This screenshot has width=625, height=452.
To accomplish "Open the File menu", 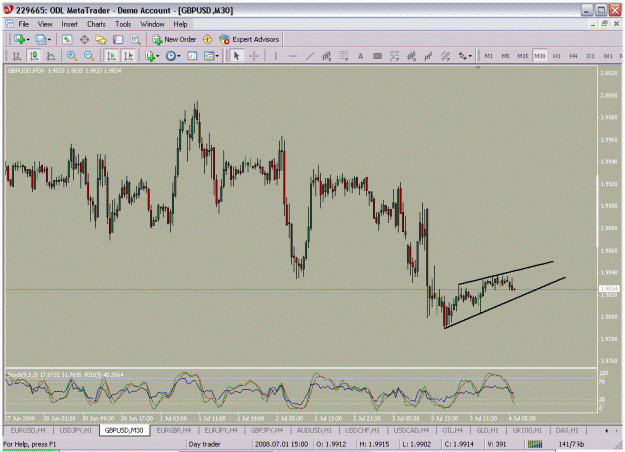I will [24, 24].
